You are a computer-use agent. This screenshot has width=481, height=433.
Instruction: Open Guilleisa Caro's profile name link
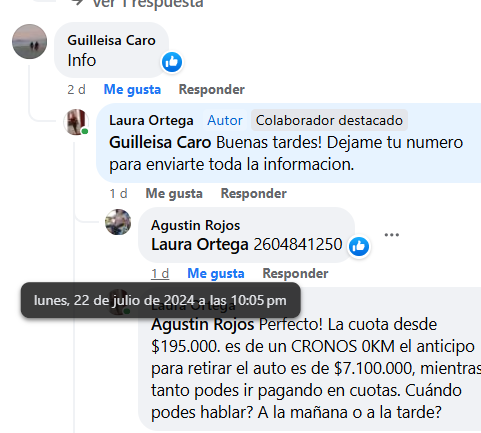[111, 40]
